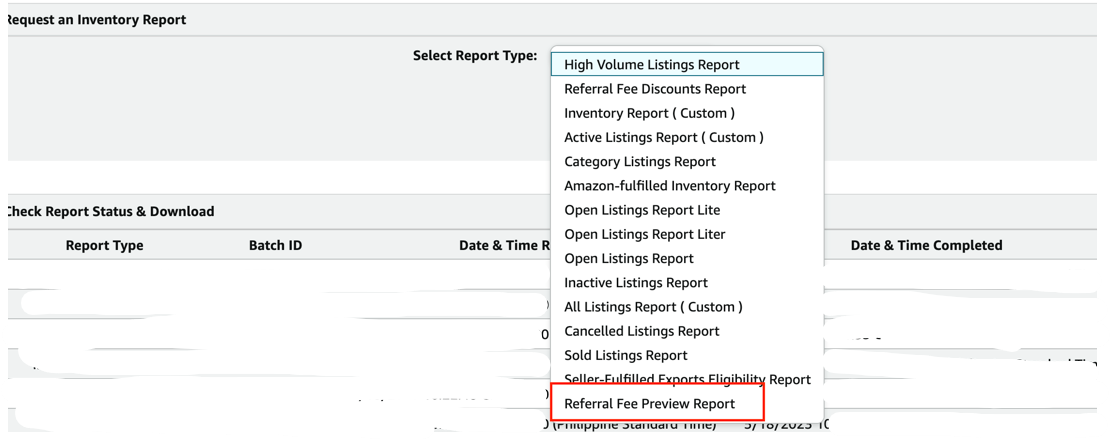Choose Open Listings Report Liter

tap(687, 234)
